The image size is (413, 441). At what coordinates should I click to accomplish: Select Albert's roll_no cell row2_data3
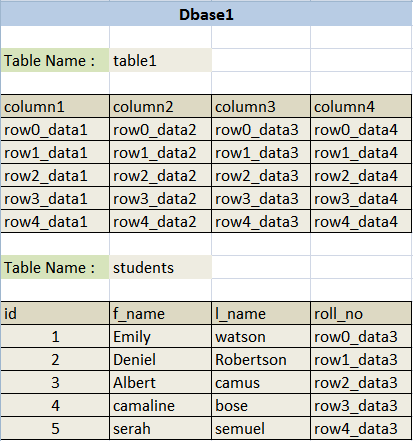[361, 382]
